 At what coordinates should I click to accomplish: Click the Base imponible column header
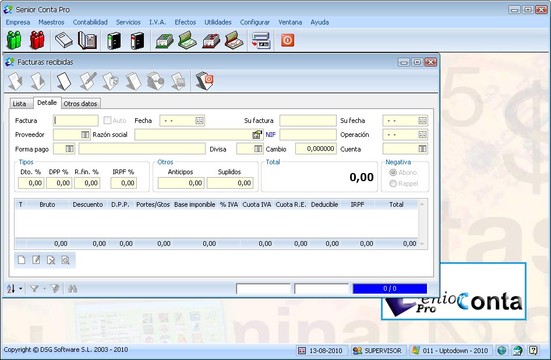(194, 205)
